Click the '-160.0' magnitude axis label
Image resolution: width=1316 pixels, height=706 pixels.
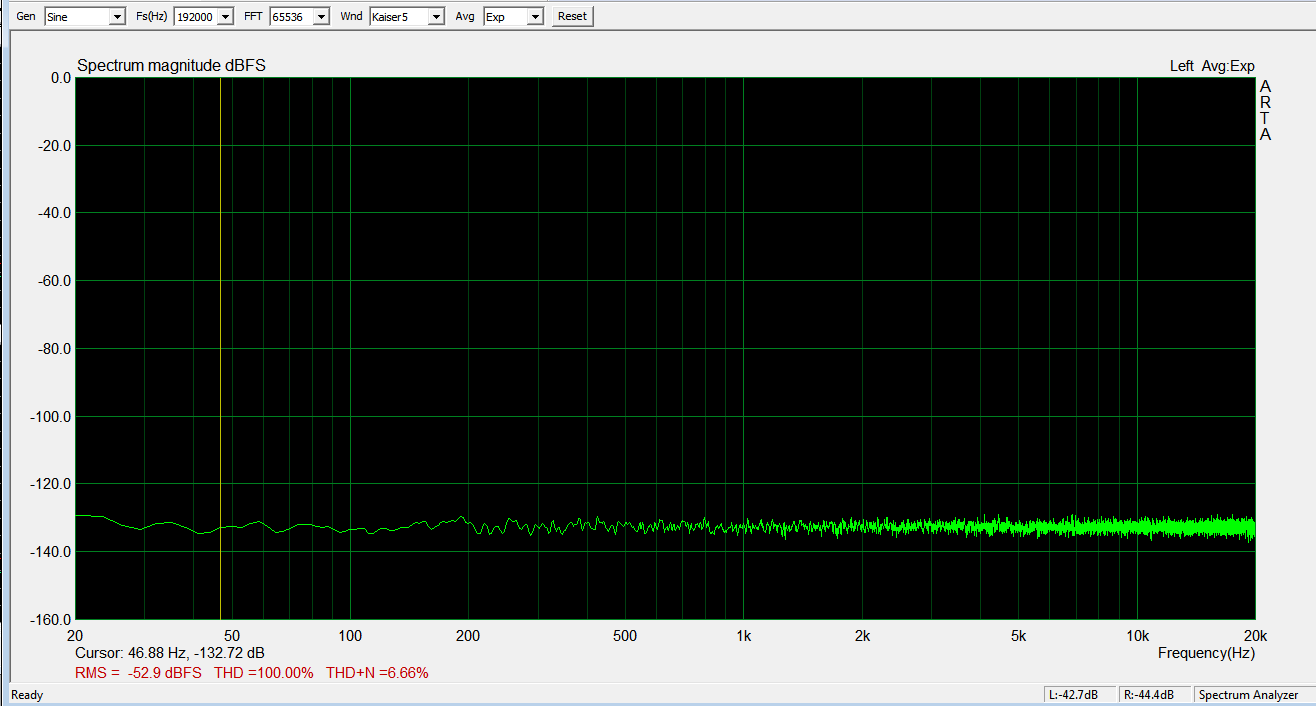tap(52, 620)
